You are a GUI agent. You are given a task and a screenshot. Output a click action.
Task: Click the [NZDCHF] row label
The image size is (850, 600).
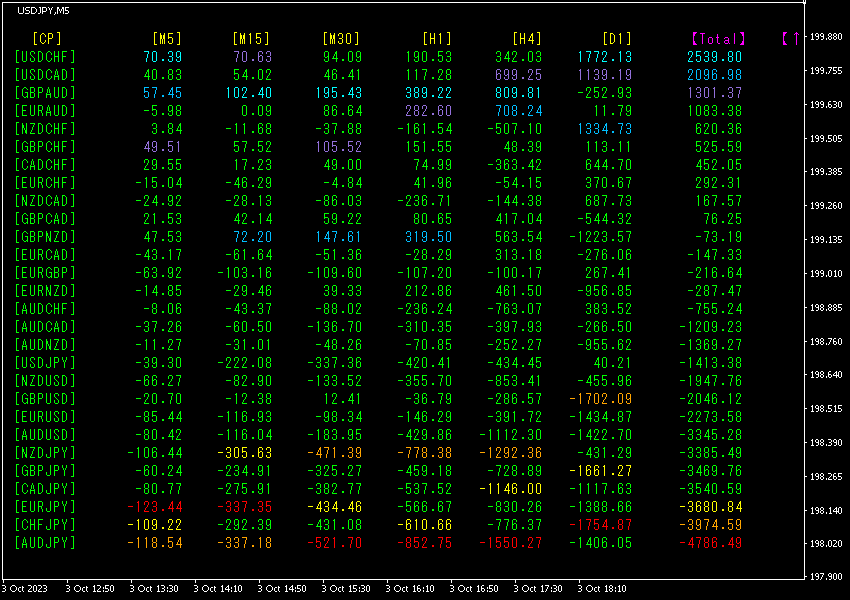[45, 129]
